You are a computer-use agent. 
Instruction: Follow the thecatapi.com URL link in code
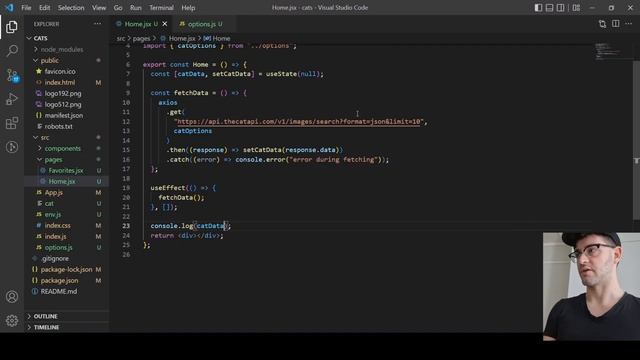point(299,122)
